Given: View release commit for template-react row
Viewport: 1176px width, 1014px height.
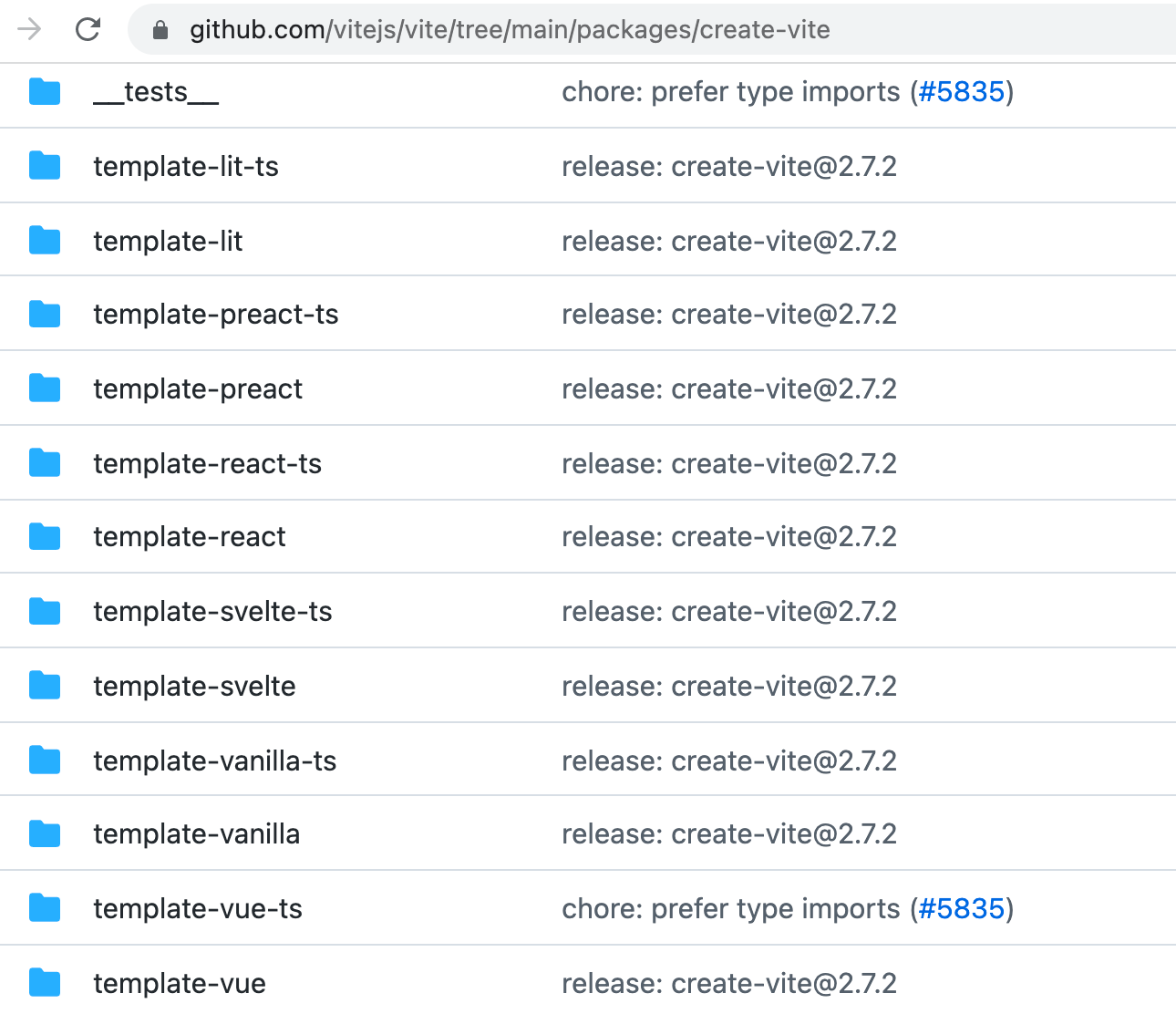Looking at the screenshot, I should pos(729,537).
